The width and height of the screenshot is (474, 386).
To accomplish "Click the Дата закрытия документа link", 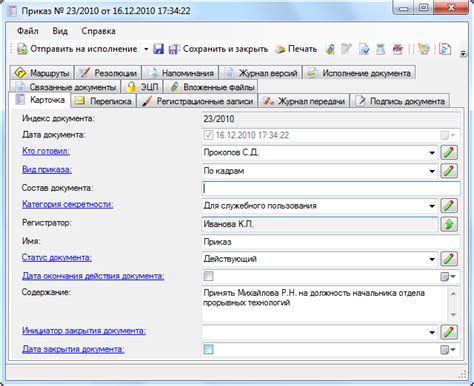I will click(x=73, y=349).
